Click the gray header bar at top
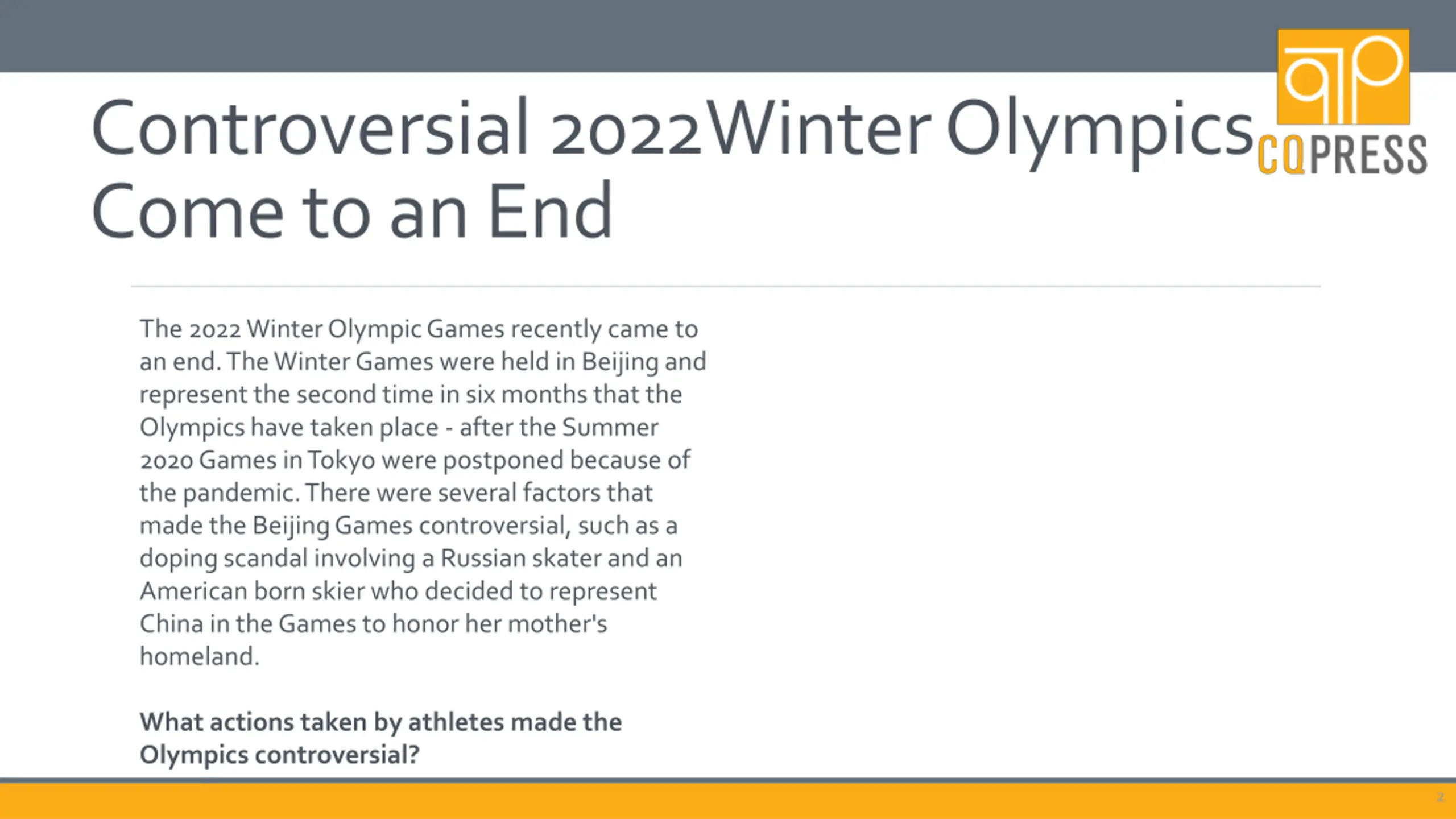This screenshot has width=1456, height=819. click(x=626, y=35)
